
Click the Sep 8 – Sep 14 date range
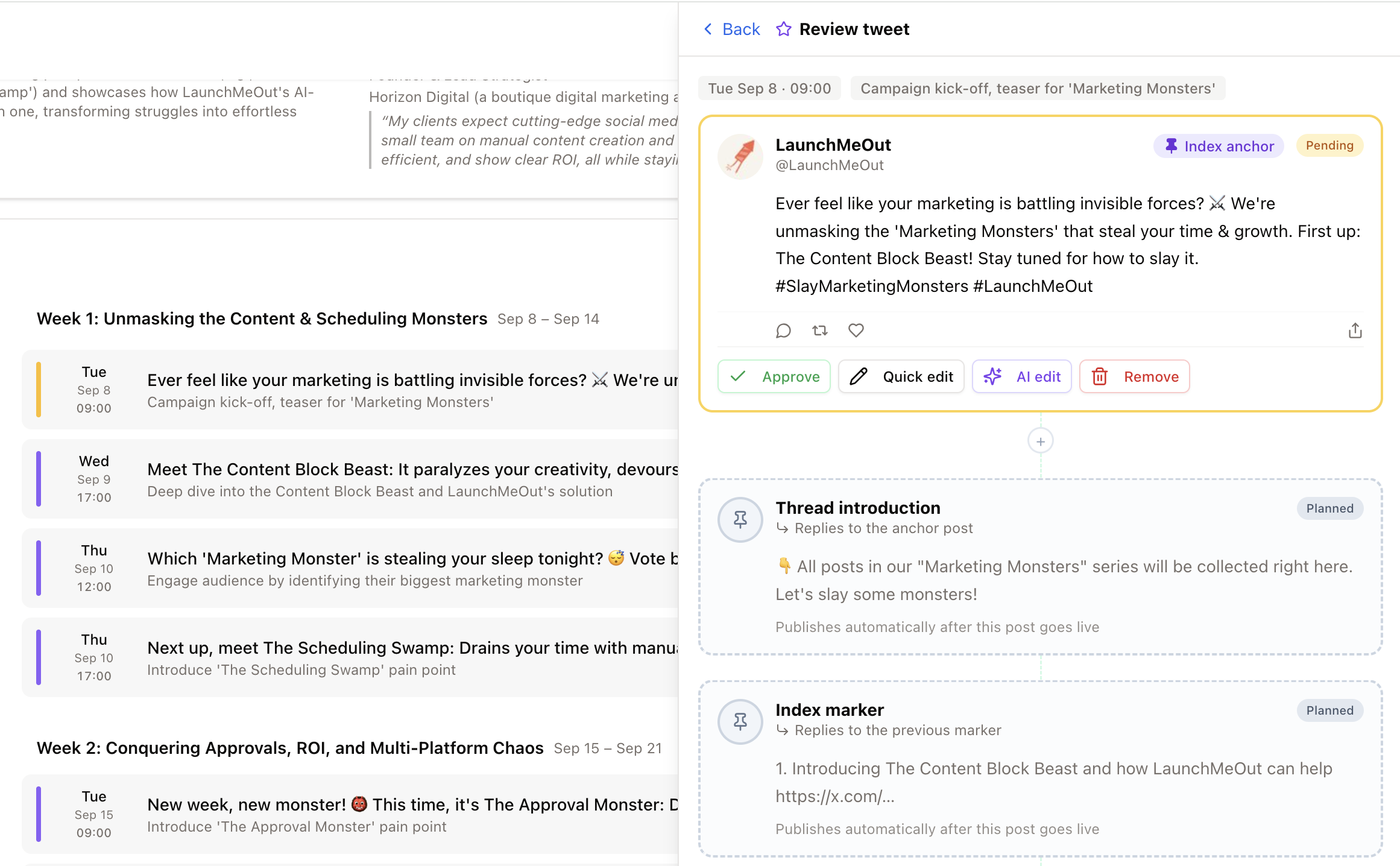(548, 319)
